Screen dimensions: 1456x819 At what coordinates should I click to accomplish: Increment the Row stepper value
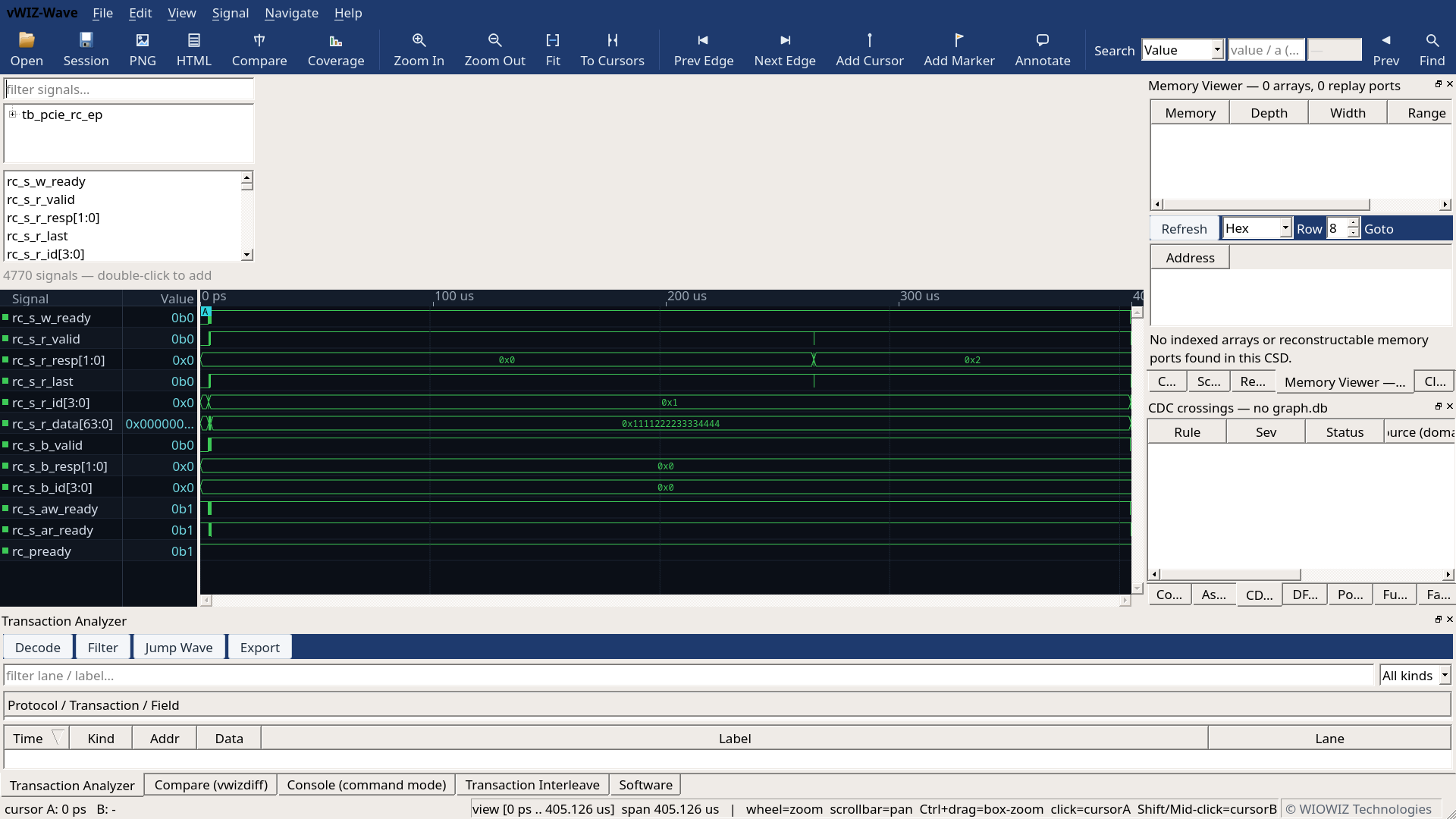[x=1354, y=224]
